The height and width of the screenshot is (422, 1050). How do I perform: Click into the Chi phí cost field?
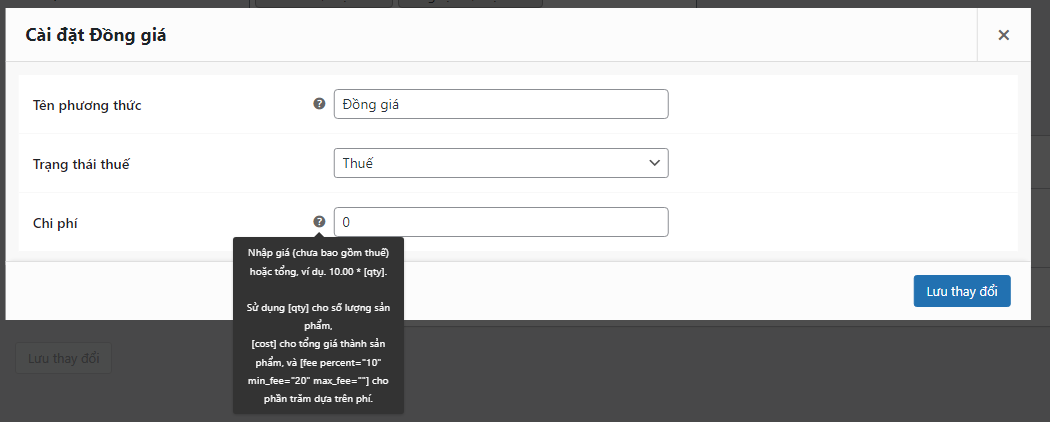tap(500, 222)
